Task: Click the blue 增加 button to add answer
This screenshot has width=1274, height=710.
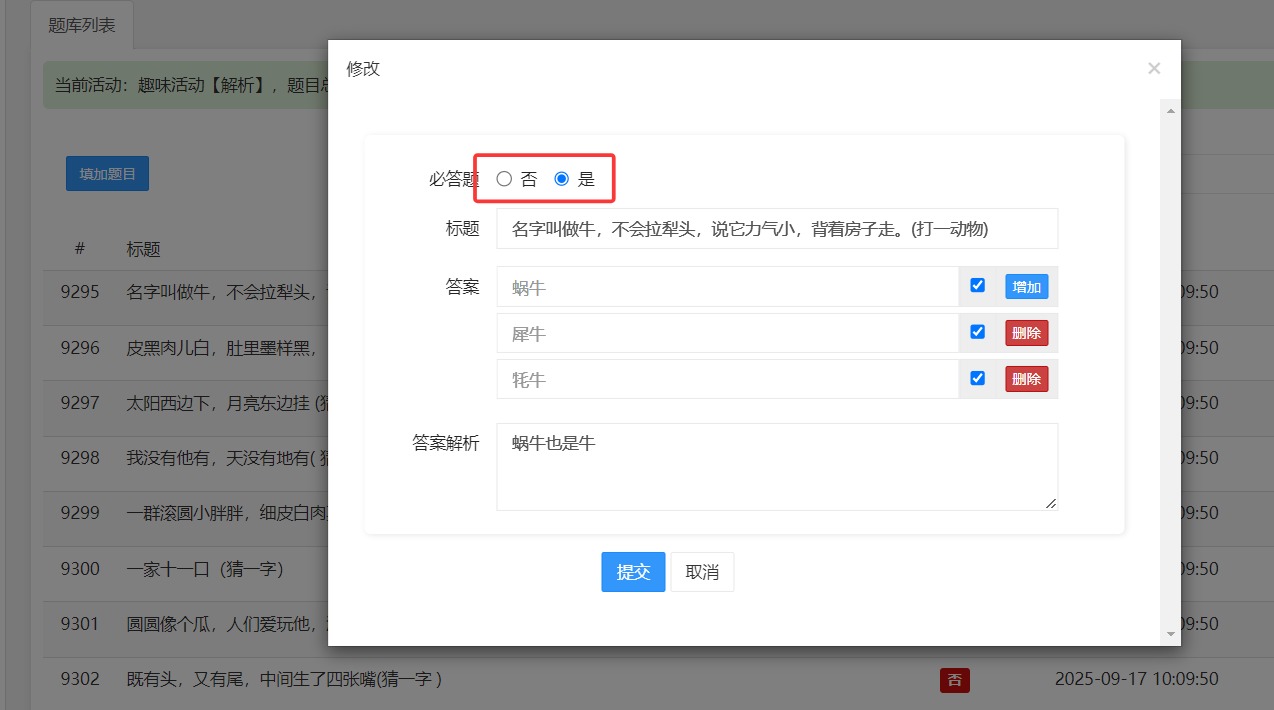Action: click(x=1026, y=286)
